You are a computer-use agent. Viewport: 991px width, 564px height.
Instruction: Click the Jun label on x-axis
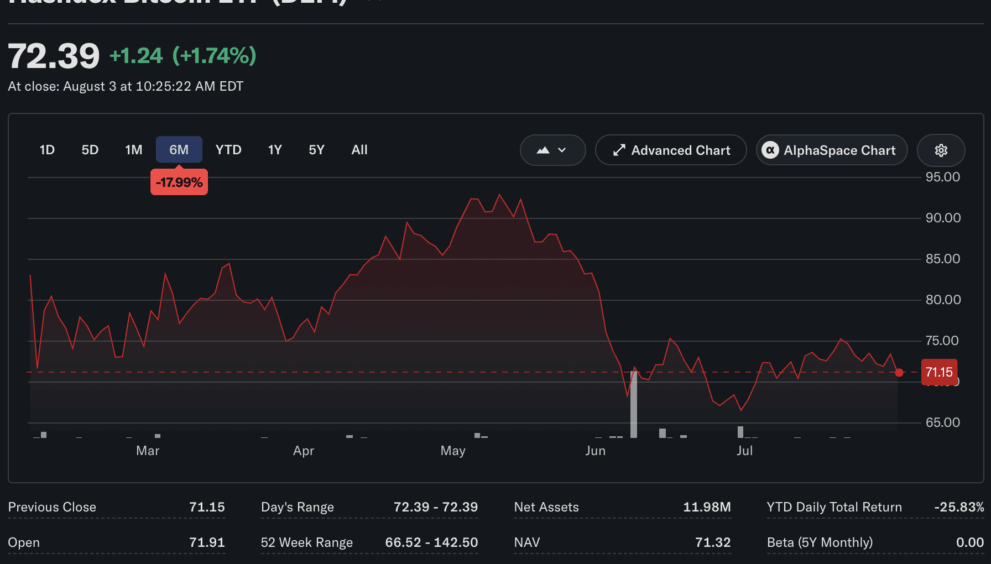click(x=595, y=451)
